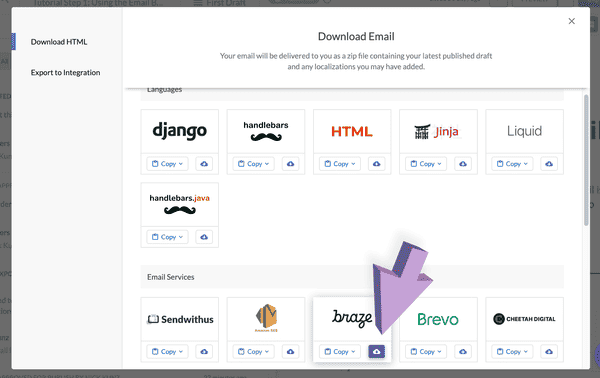This screenshot has width=600, height=378.
Task: Download the Braze export via cloud icon
Action: tap(377, 351)
